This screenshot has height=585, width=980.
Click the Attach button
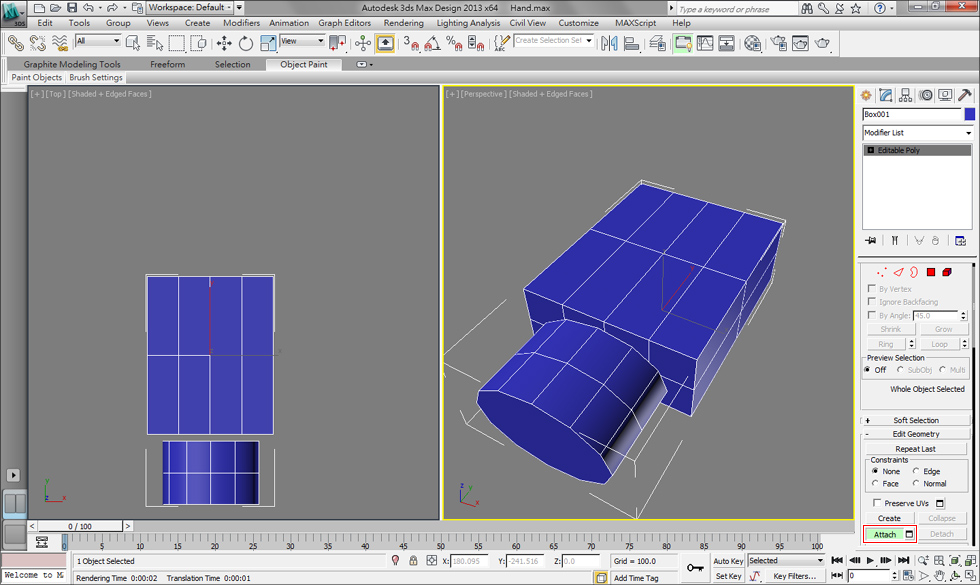pyautogui.click(x=884, y=534)
